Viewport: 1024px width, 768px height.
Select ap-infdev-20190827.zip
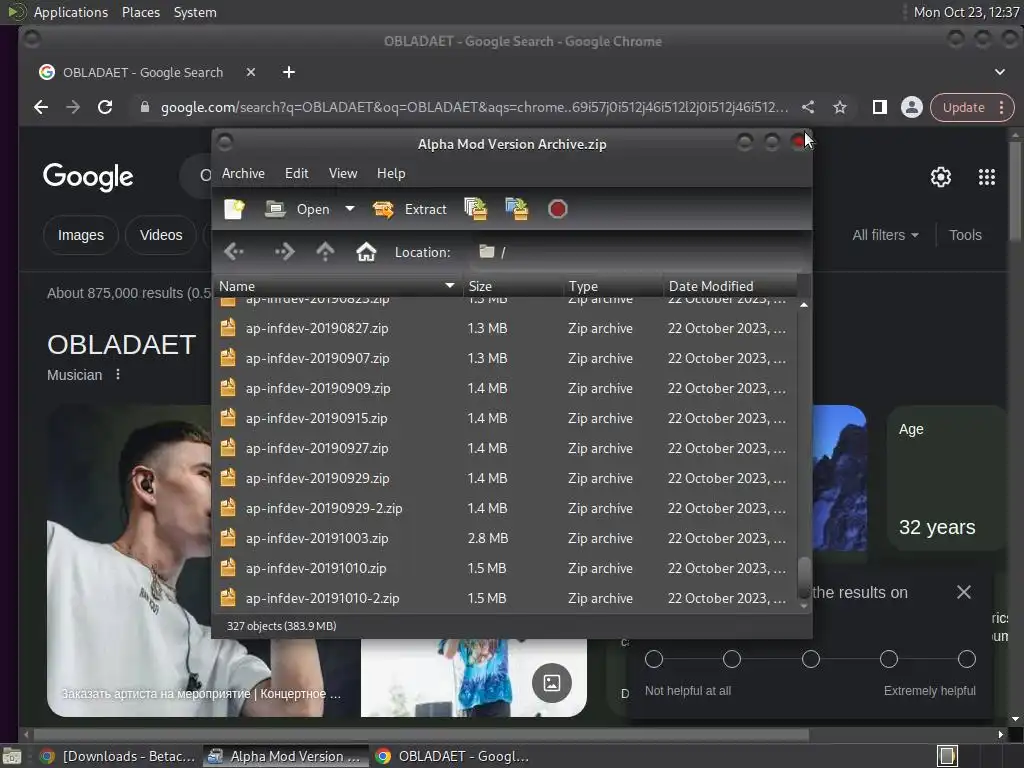(x=505, y=328)
